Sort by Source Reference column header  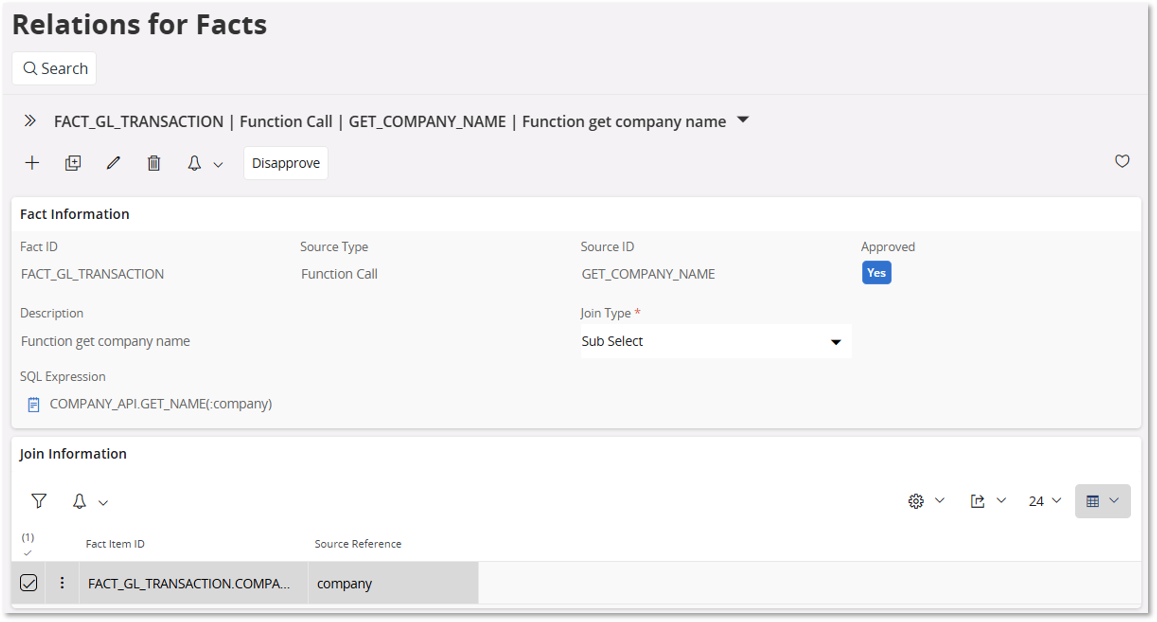pyautogui.click(x=358, y=544)
